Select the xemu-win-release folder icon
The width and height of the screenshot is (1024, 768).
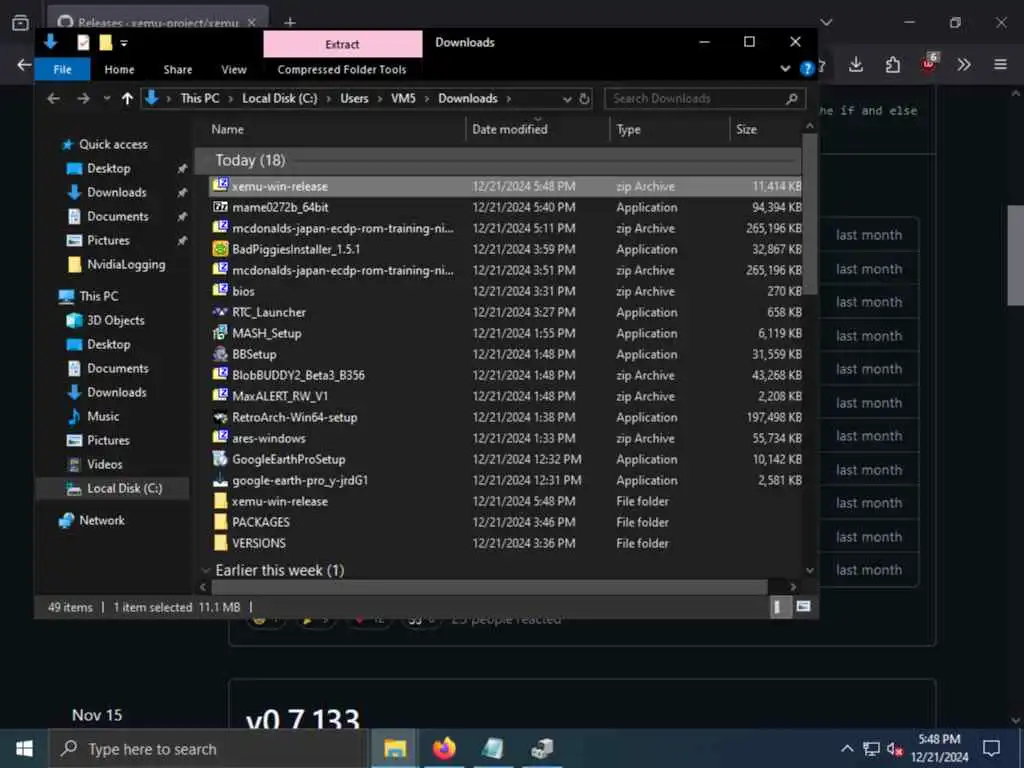click(220, 501)
